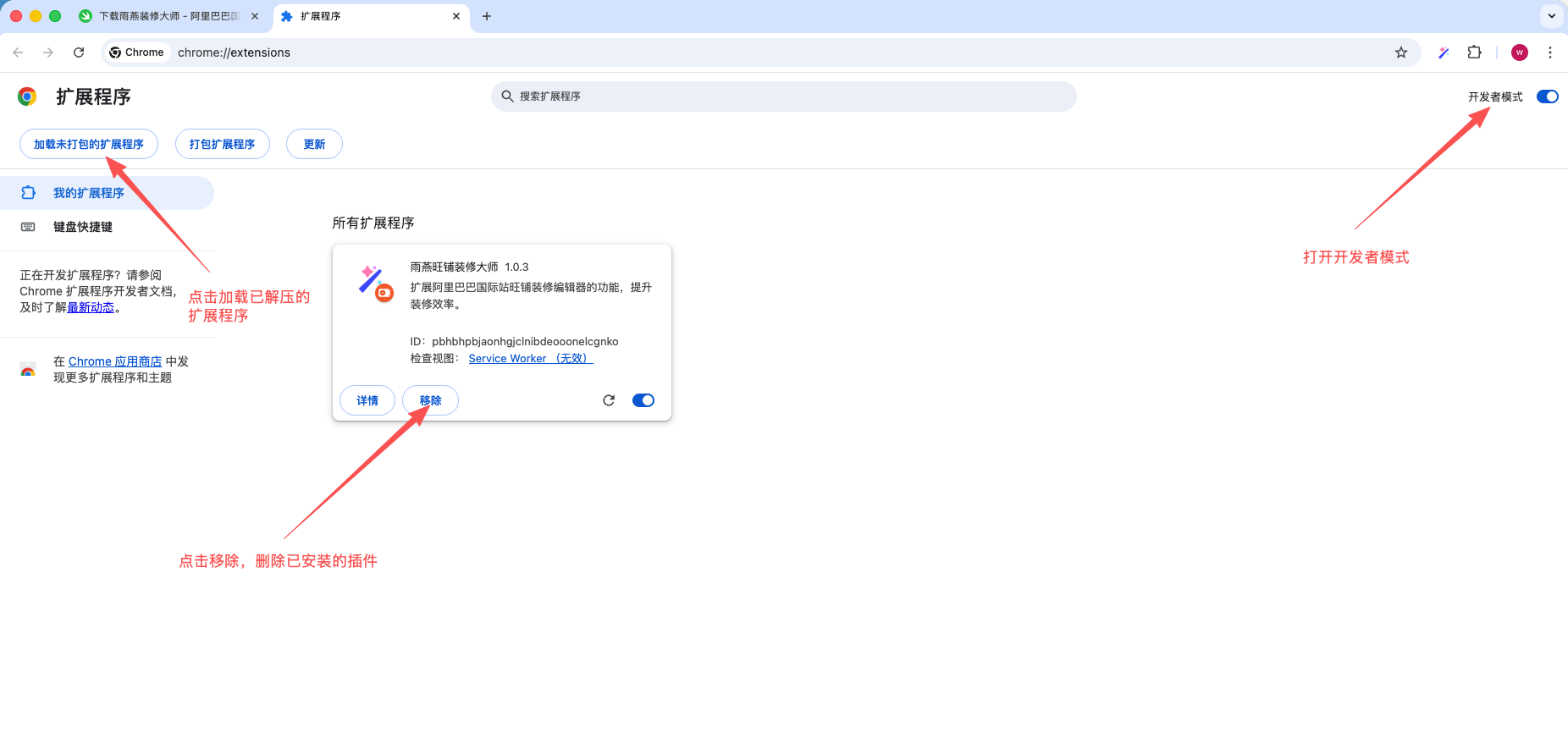Click the profile avatar icon

click(x=1520, y=52)
